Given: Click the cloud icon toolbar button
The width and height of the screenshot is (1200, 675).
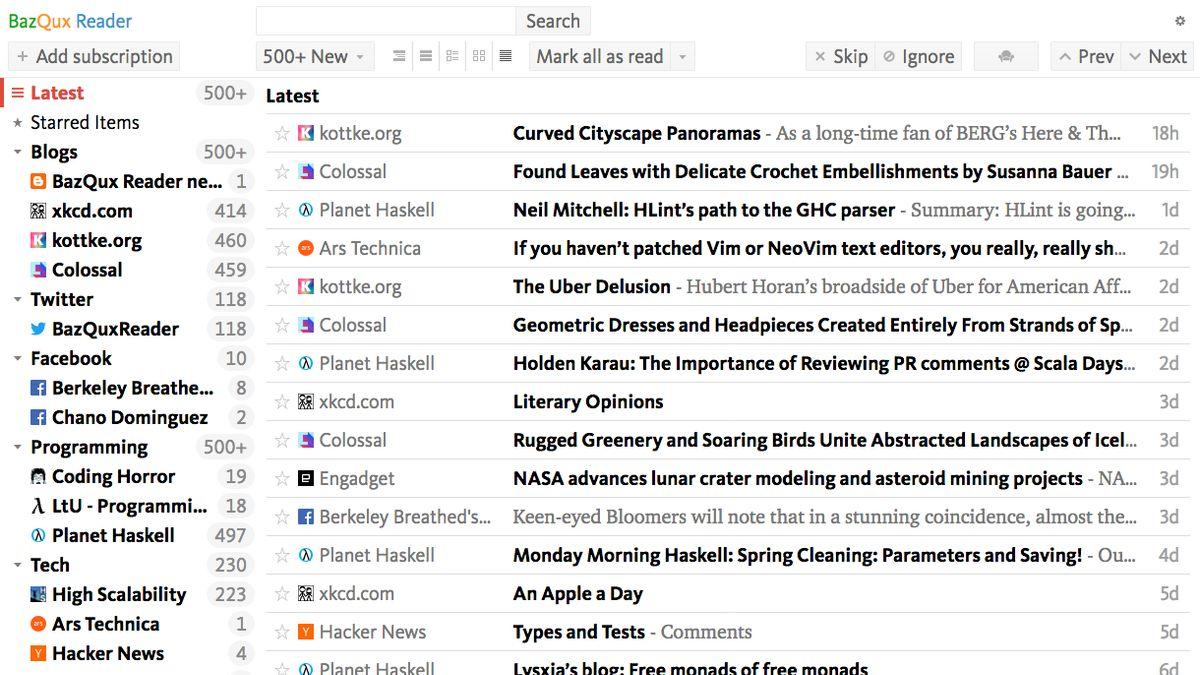Looking at the screenshot, I should coord(1006,56).
